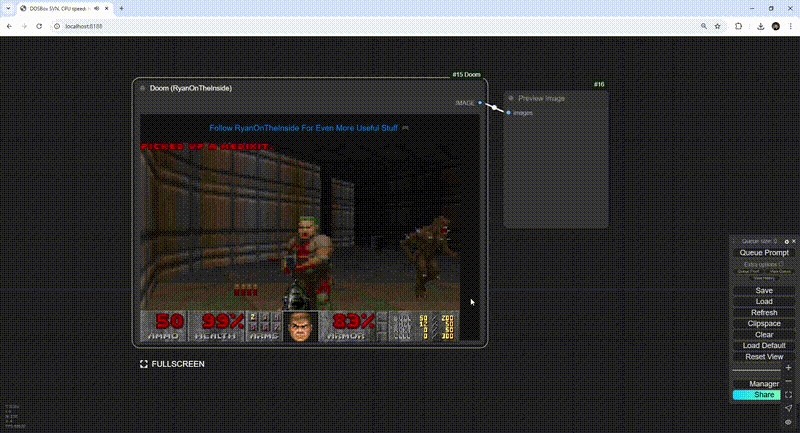Open Clipspace from the menu panel
The height and width of the screenshot is (433, 800).
[x=764, y=323]
